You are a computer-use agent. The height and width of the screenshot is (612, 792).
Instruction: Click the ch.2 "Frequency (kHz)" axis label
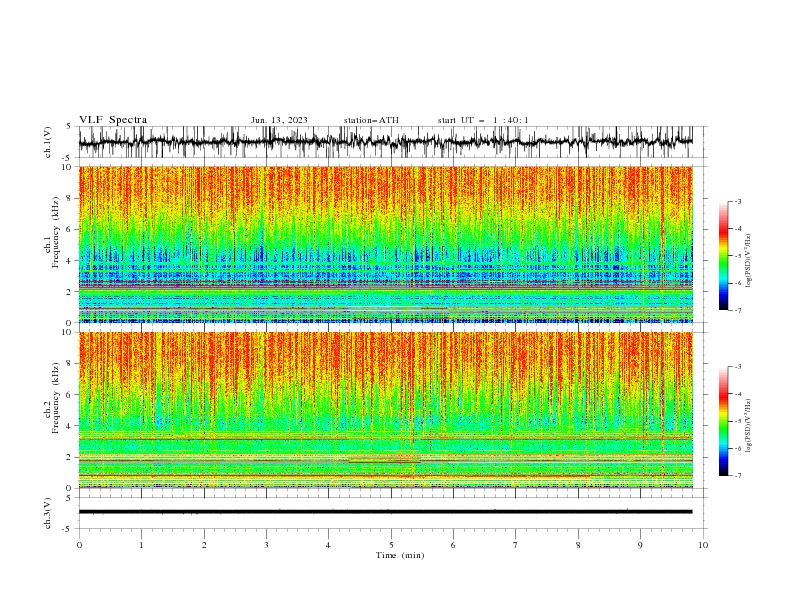(x=56, y=397)
